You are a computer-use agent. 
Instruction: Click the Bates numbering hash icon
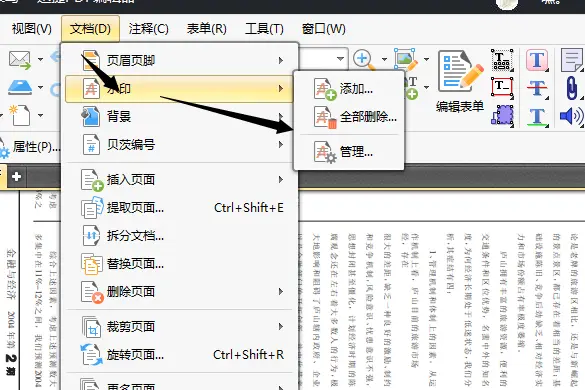(x=91, y=144)
